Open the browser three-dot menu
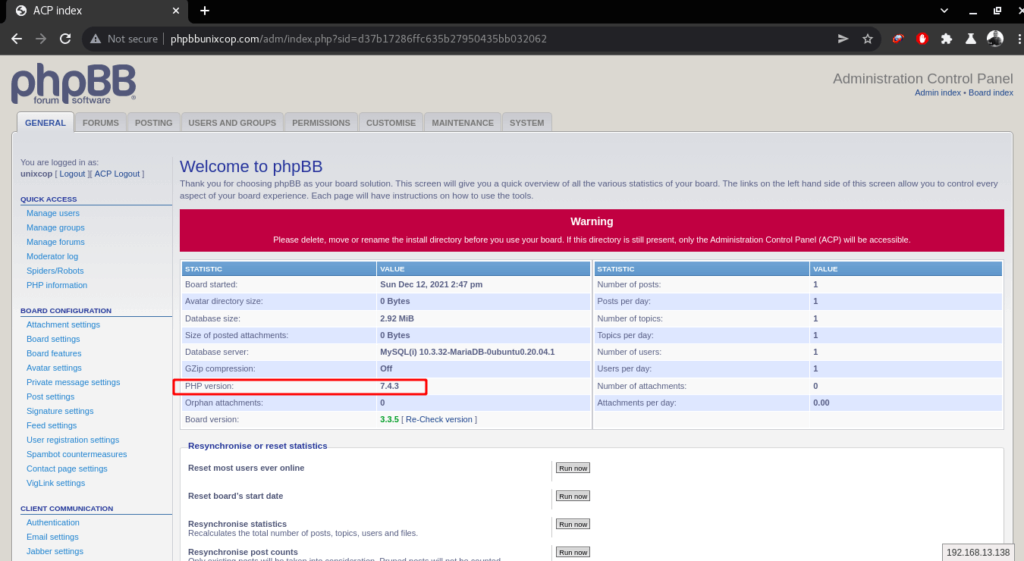Image resolution: width=1024 pixels, height=561 pixels. click(1019, 39)
